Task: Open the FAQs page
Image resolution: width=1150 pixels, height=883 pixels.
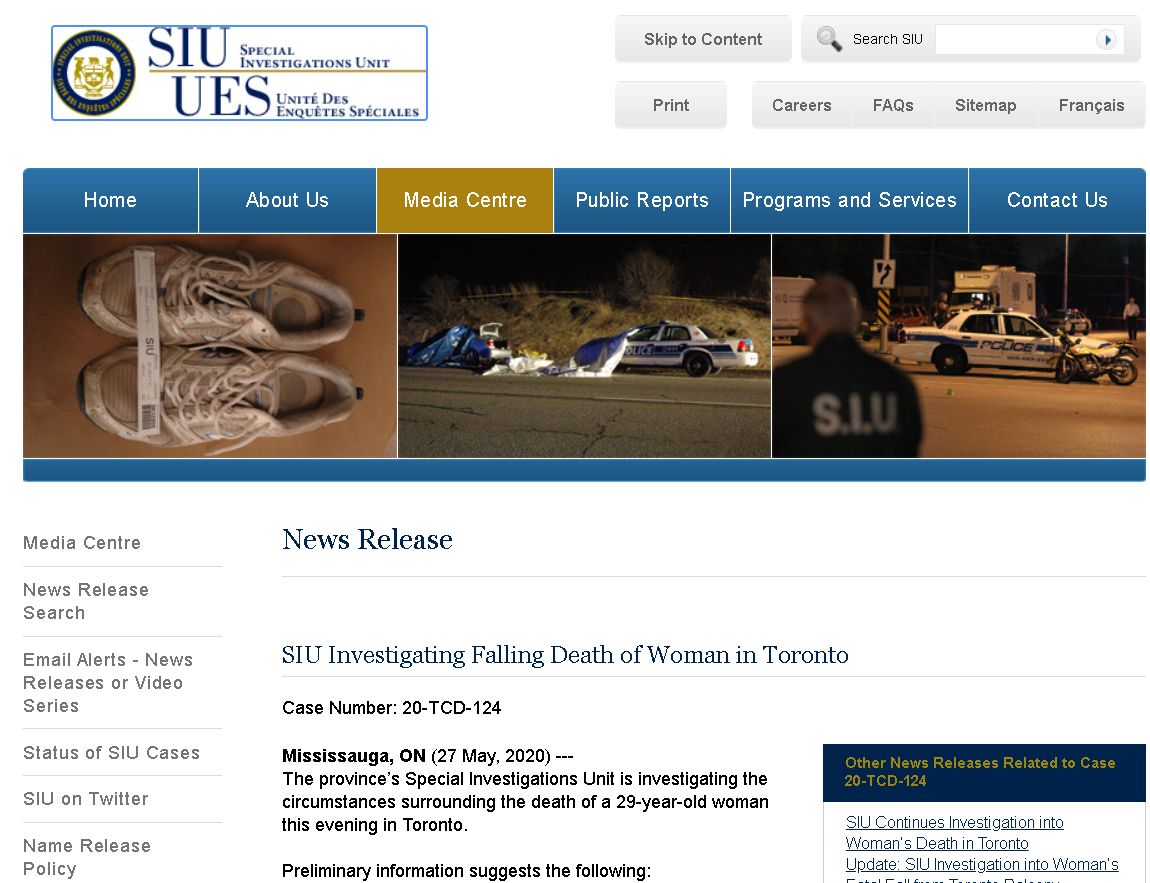Action: [892, 105]
